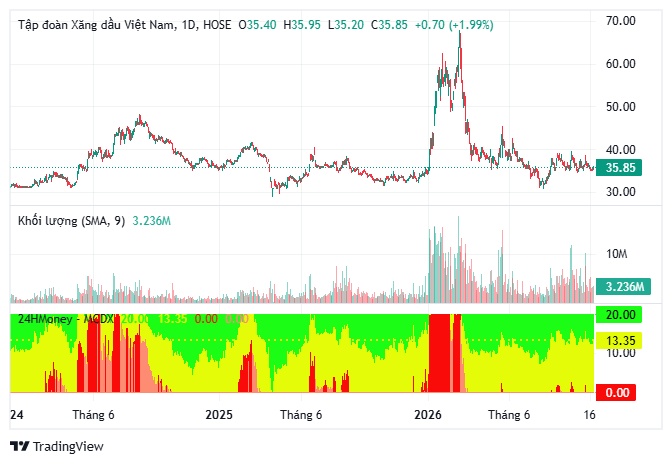Click the red 0.00 MCDX axis tag
672x464 pixels.
click(616, 392)
